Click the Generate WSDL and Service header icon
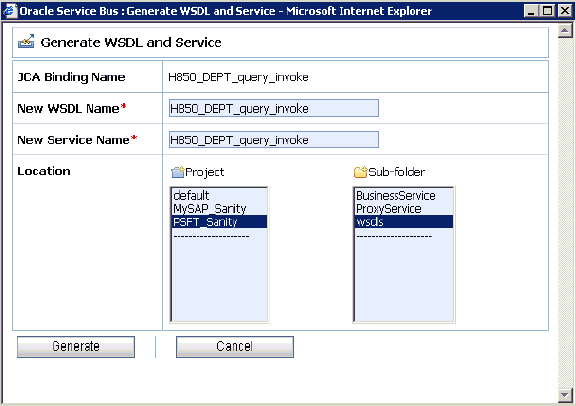The width and height of the screenshot is (576, 406). 26,42
